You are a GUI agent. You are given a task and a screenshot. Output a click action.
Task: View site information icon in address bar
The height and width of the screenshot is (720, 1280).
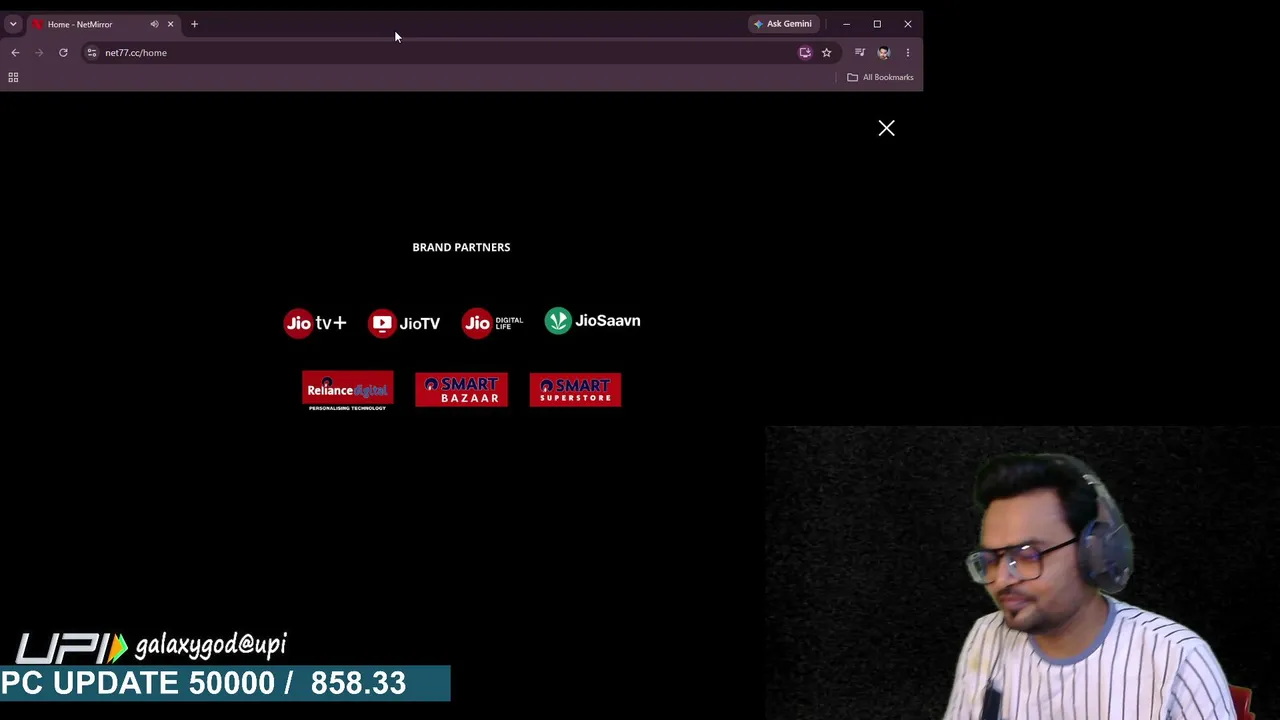pos(92,53)
